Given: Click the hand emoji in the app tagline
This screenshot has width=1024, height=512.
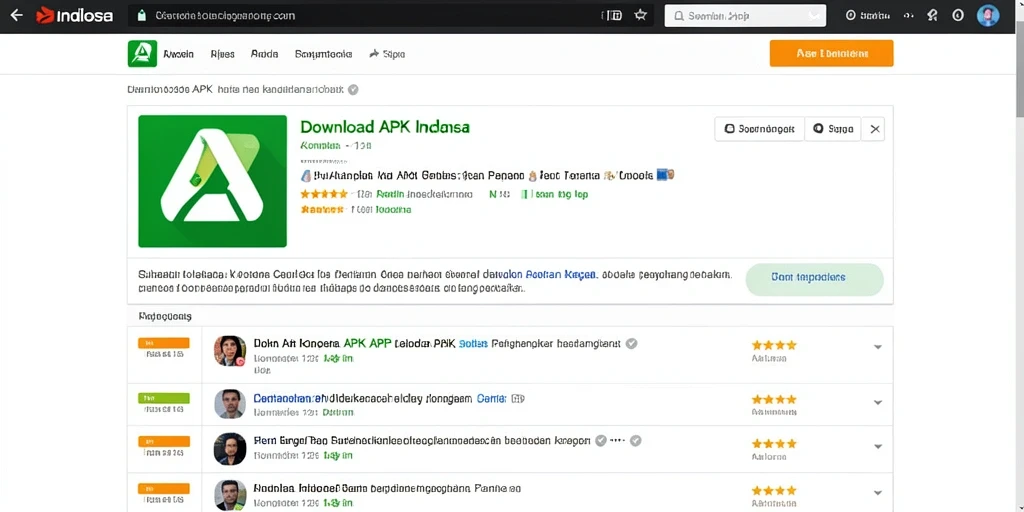Looking at the screenshot, I should point(533,175).
